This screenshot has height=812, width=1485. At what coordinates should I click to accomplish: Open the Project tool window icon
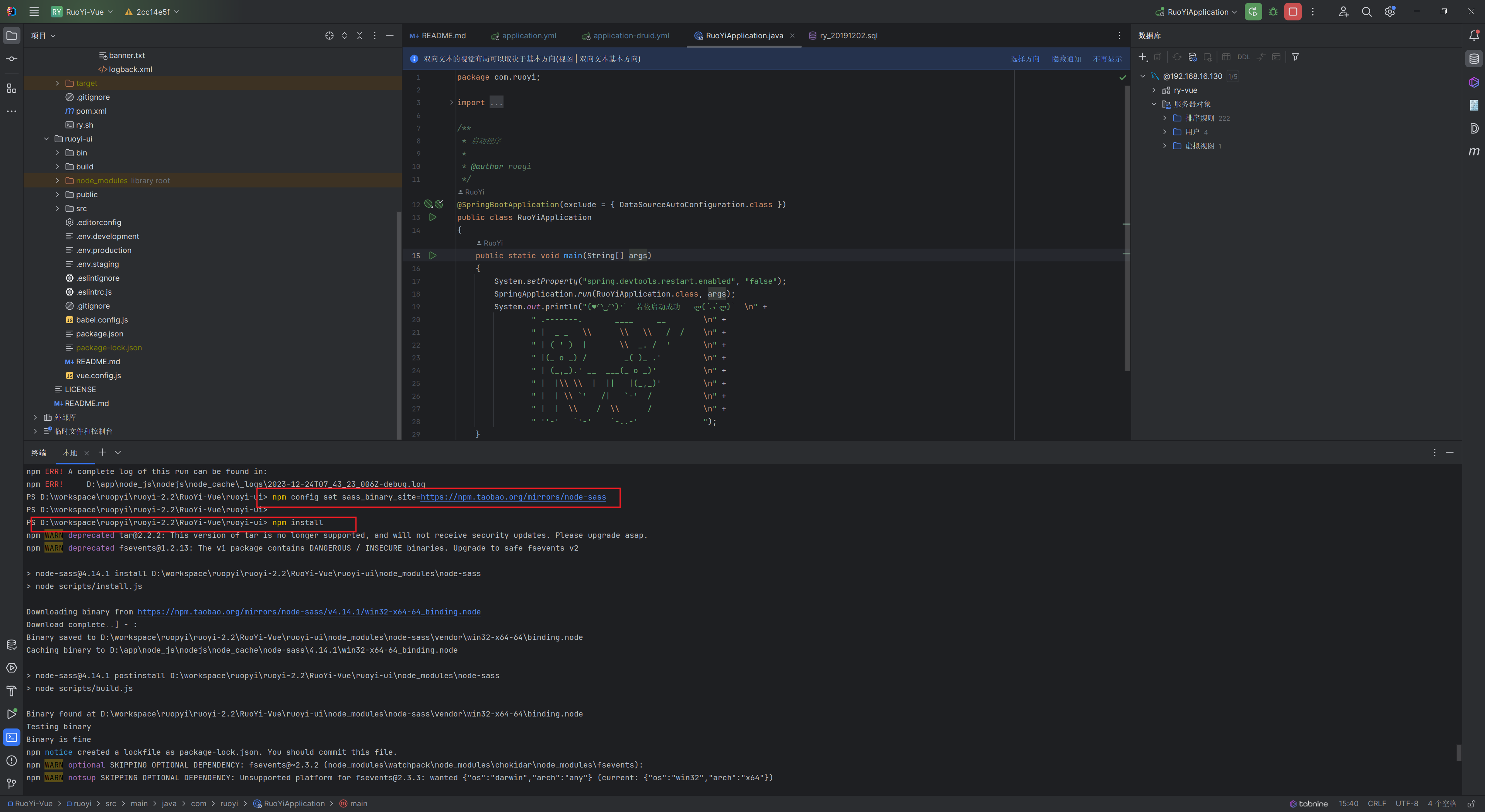tap(12, 36)
